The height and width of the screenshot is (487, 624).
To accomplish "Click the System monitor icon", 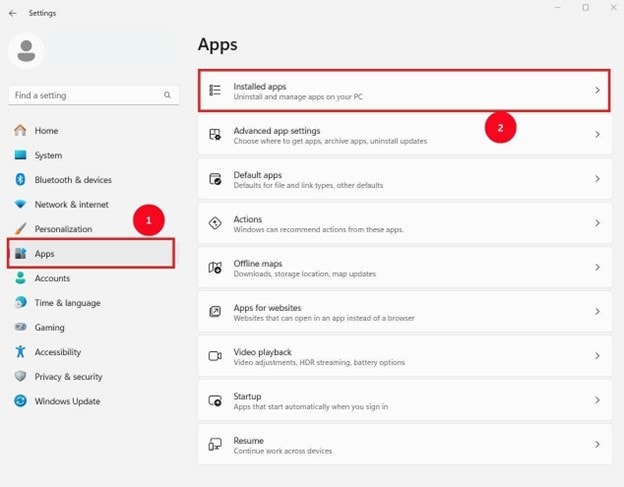I will tap(20, 155).
